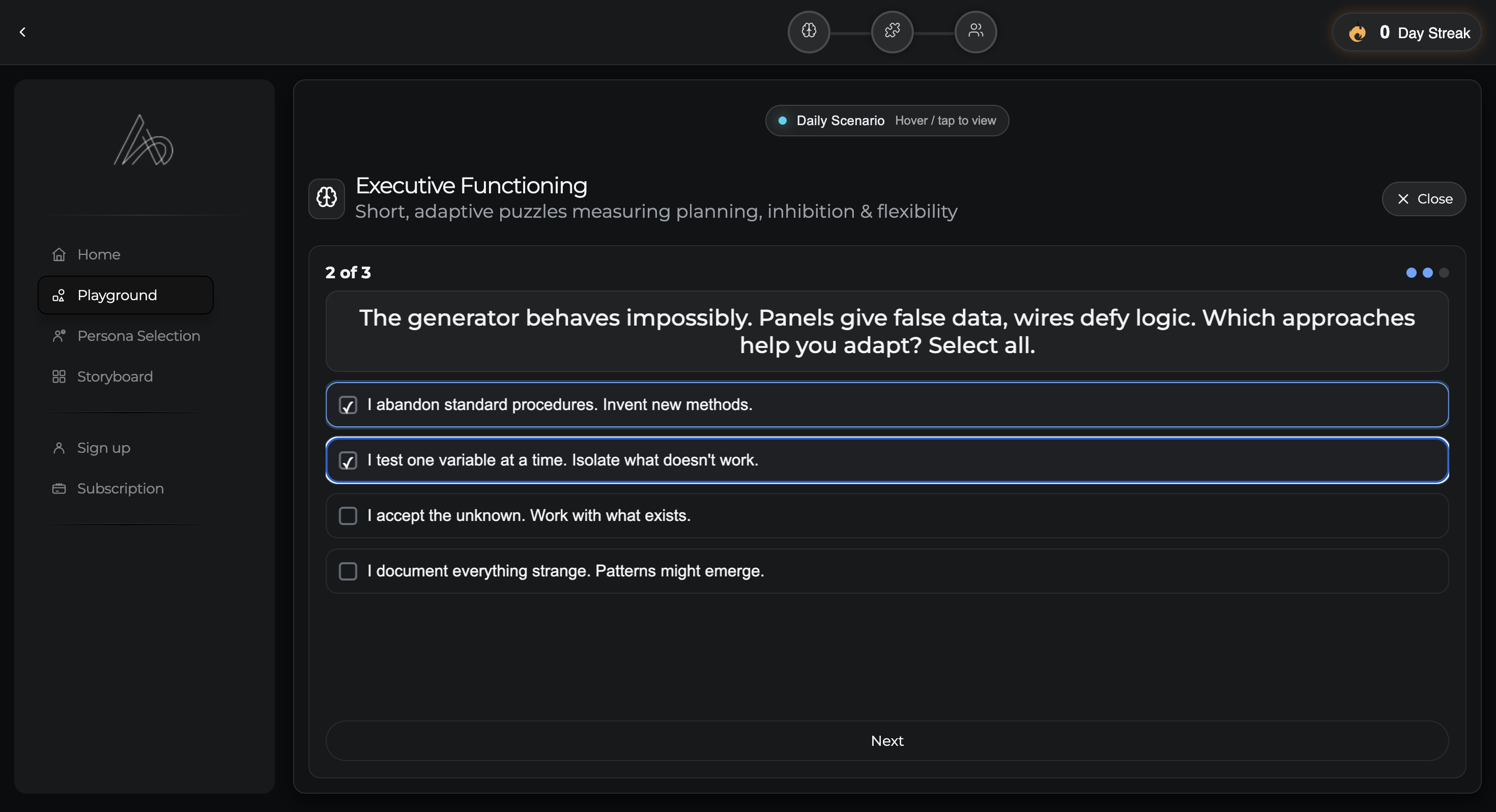Click the flame streak icon

[1357, 33]
